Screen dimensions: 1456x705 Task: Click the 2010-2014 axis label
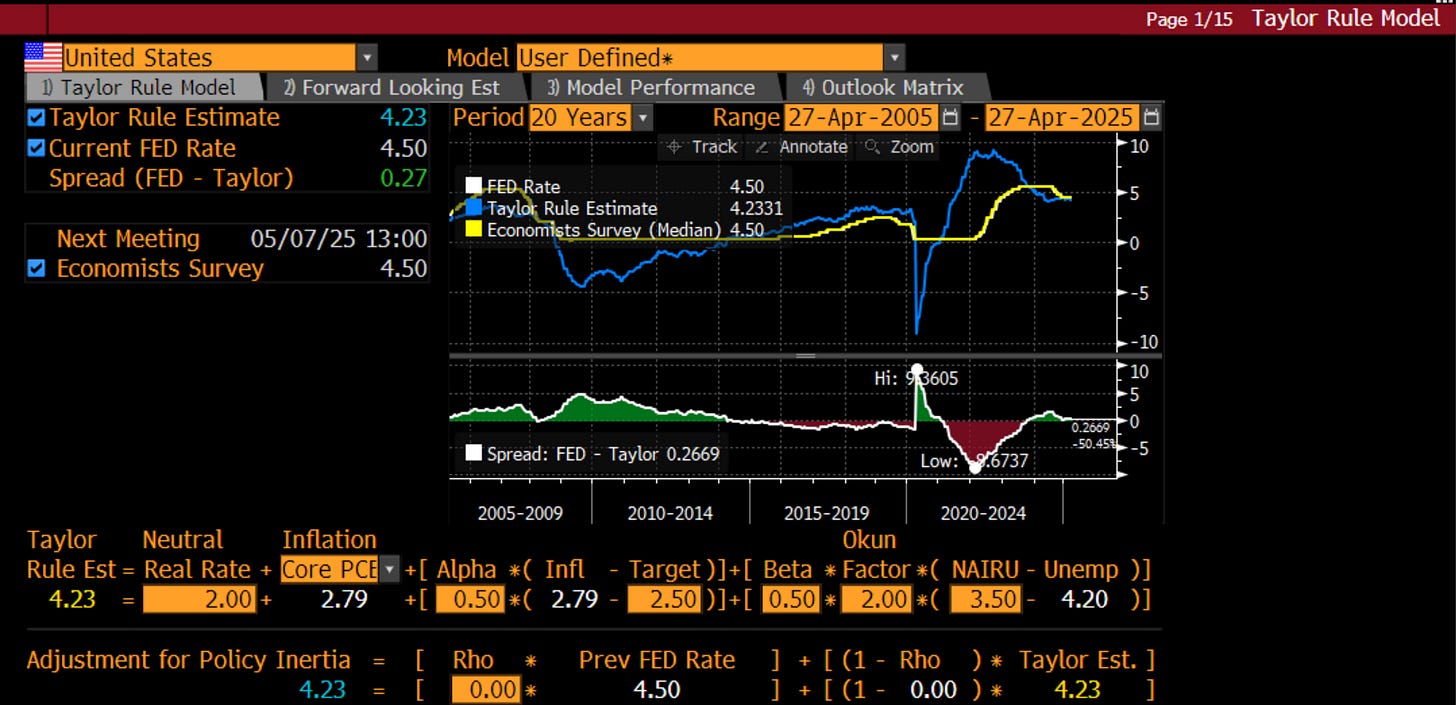(x=670, y=513)
